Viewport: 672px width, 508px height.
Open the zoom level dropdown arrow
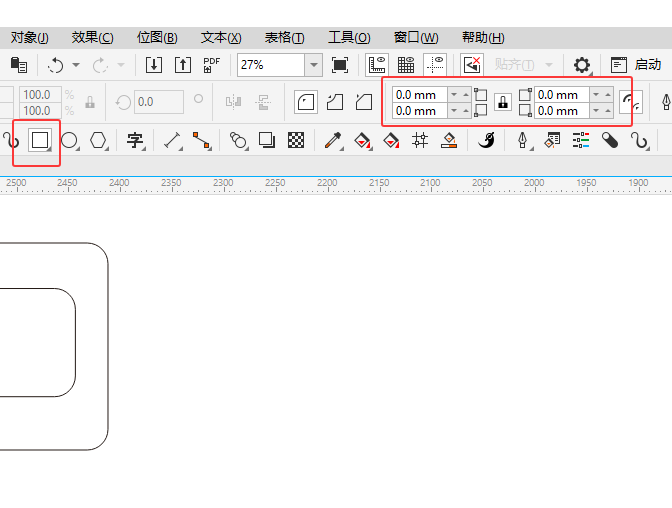tap(314, 65)
